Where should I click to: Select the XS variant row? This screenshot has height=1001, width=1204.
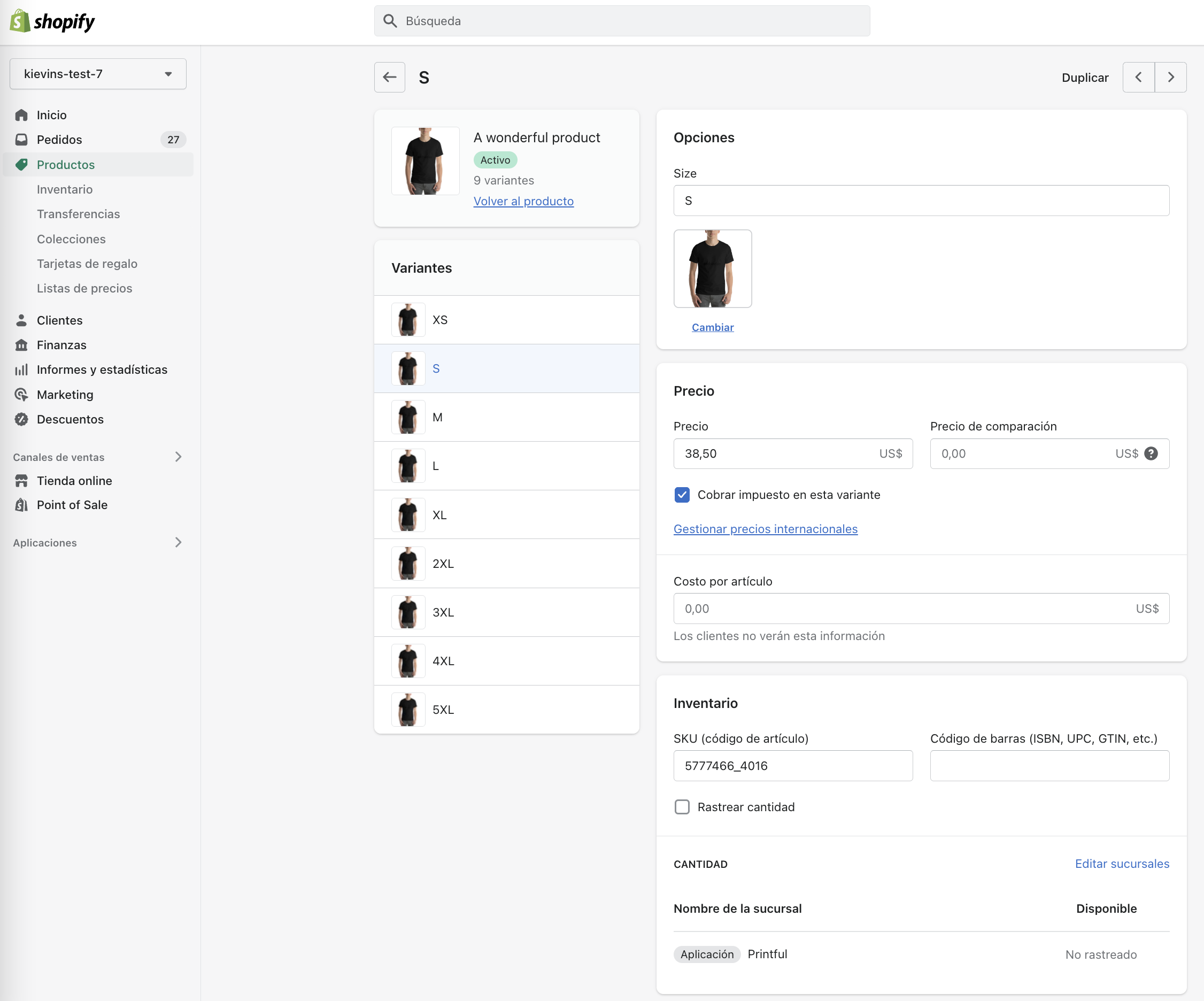point(507,320)
